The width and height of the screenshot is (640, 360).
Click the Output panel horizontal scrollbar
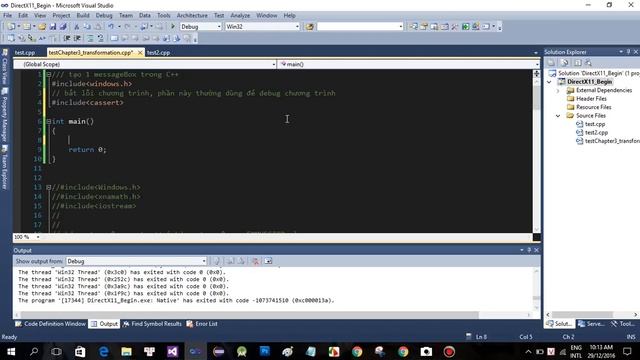(x=249, y=315)
